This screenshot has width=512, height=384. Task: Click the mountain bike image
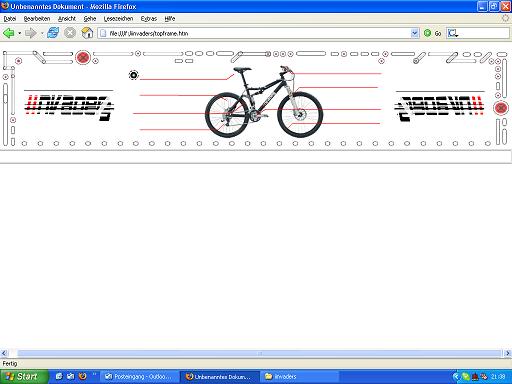pos(264,101)
